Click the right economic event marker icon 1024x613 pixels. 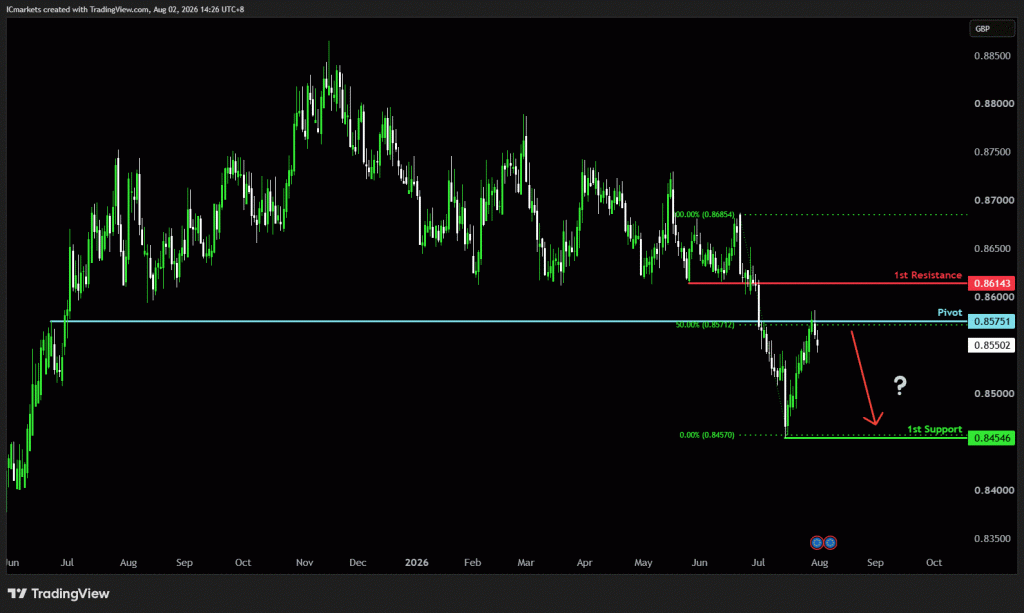830,542
